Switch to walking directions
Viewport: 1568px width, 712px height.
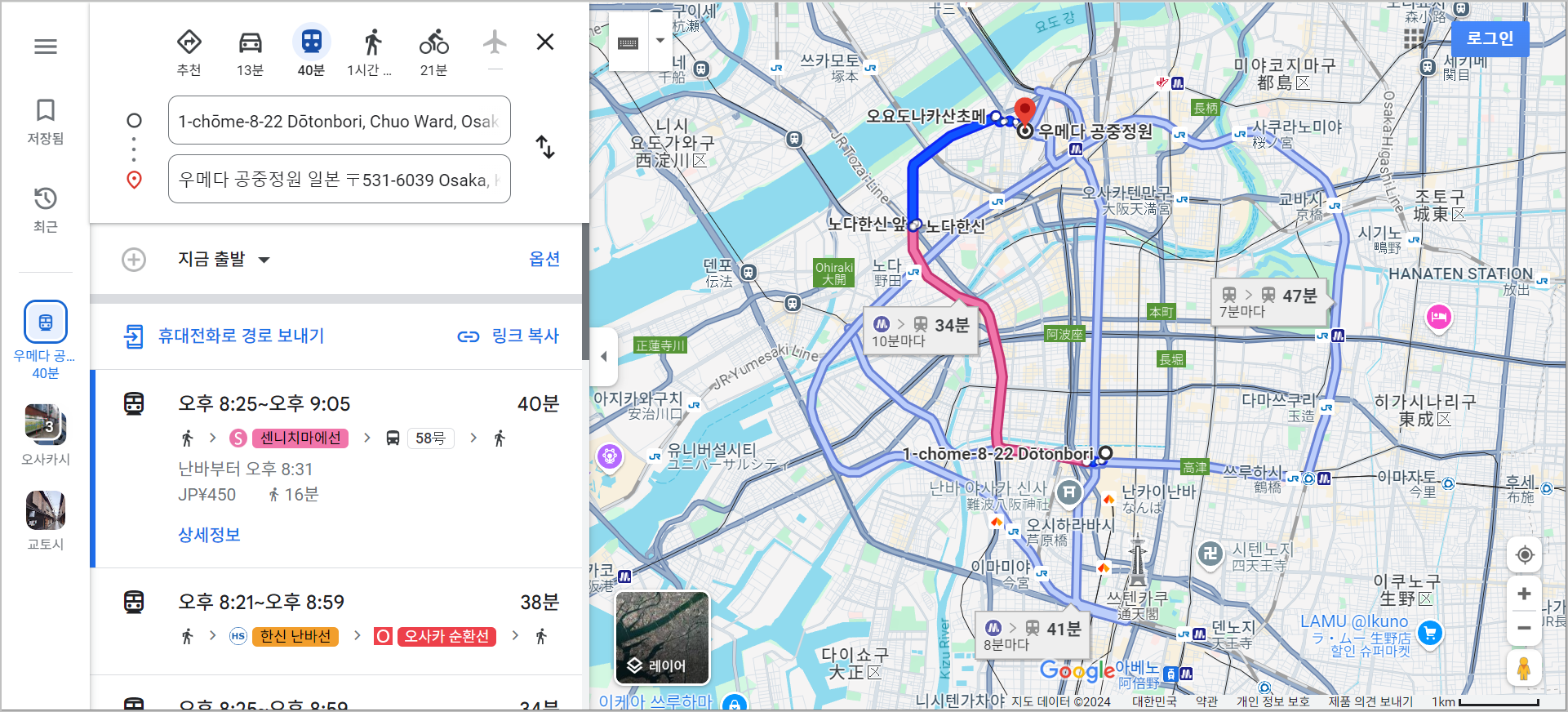tap(371, 53)
